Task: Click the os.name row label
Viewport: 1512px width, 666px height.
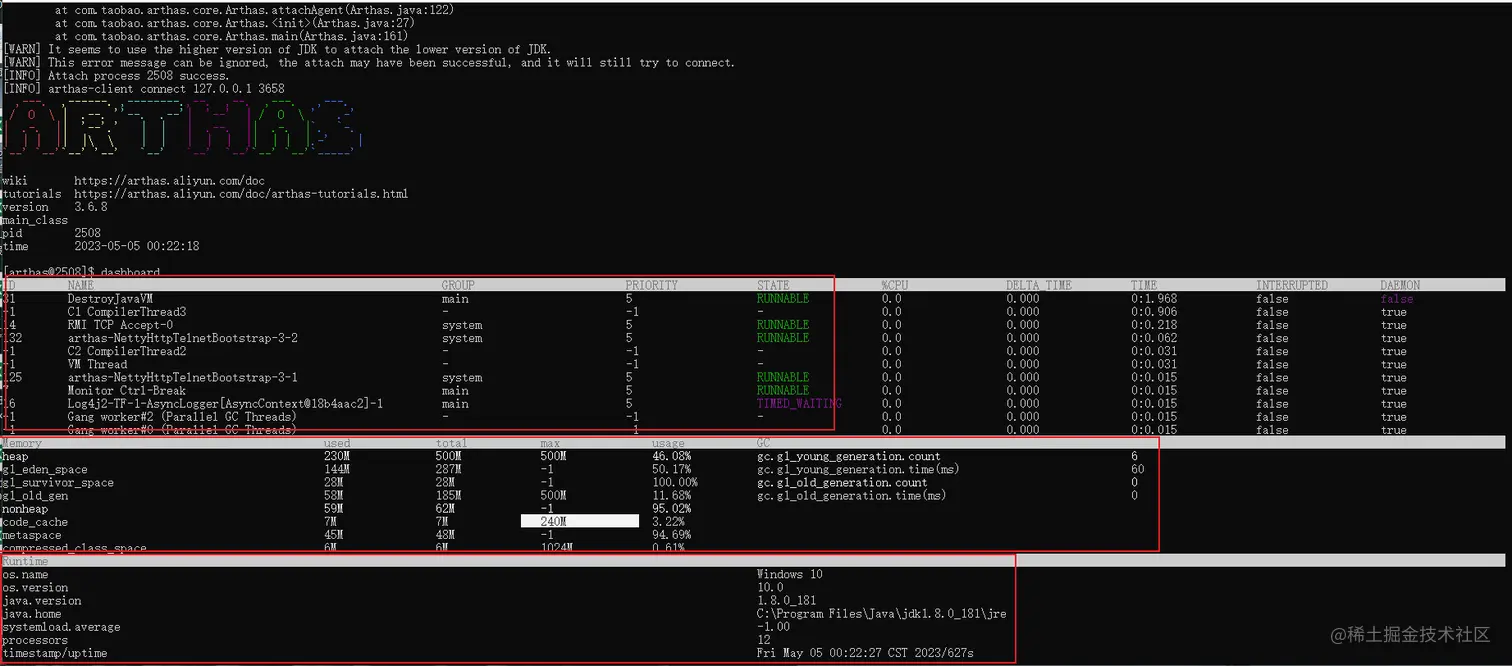Action: pyautogui.click(x=25, y=574)
